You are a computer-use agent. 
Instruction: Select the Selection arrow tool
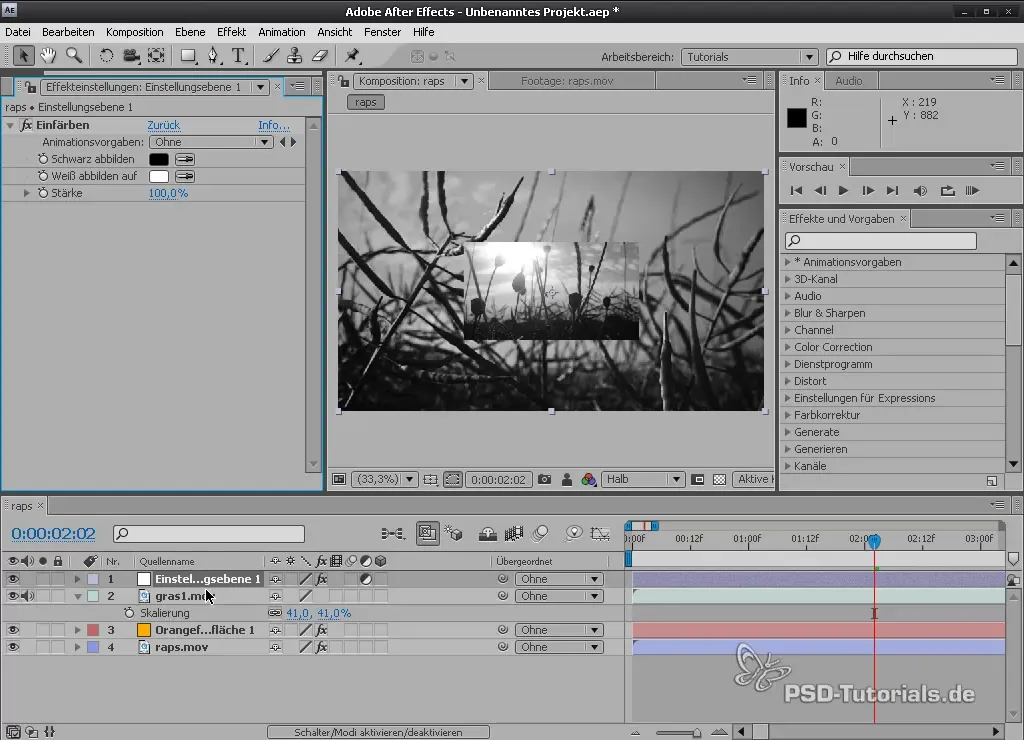coord(23,56)
